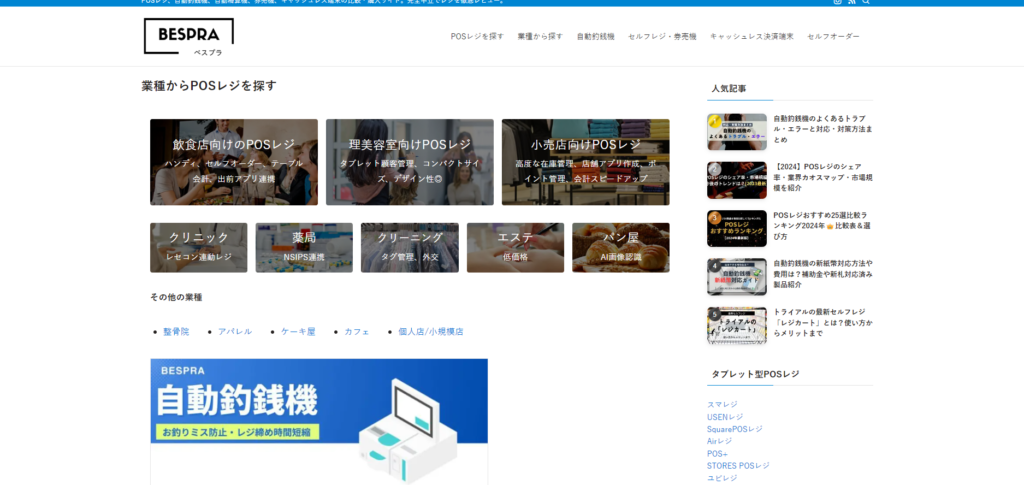Open the キャッシュレス決済端末 menu item
Viewport: 1024px width, 485px height.
click(x=752, y=37)
